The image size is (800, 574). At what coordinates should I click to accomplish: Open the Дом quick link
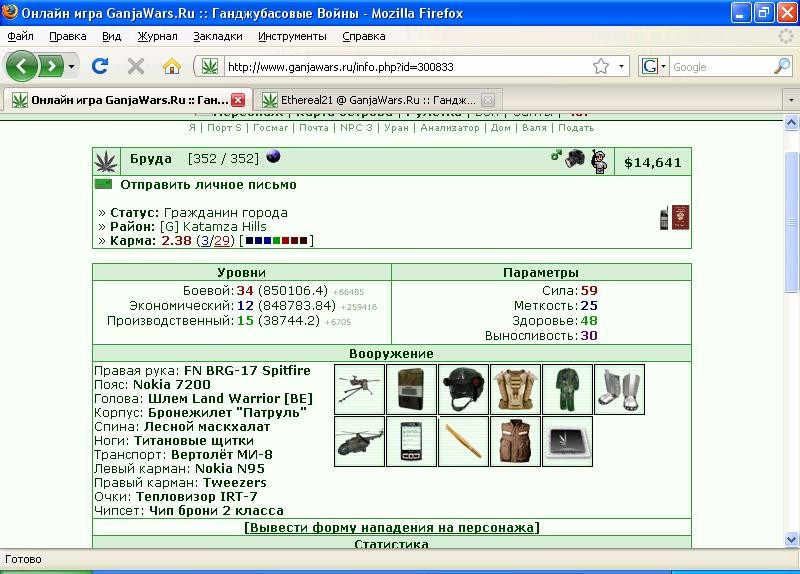click(501, 128)
